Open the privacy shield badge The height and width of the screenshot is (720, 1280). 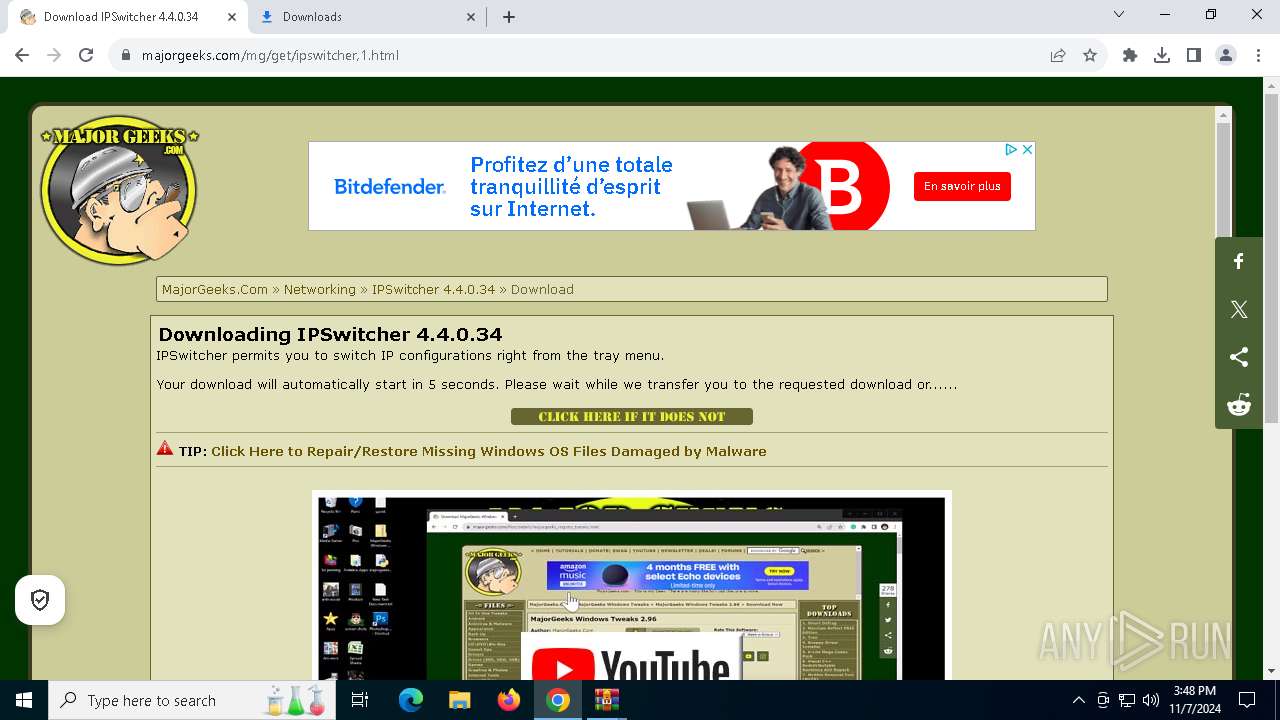(40, 600)
